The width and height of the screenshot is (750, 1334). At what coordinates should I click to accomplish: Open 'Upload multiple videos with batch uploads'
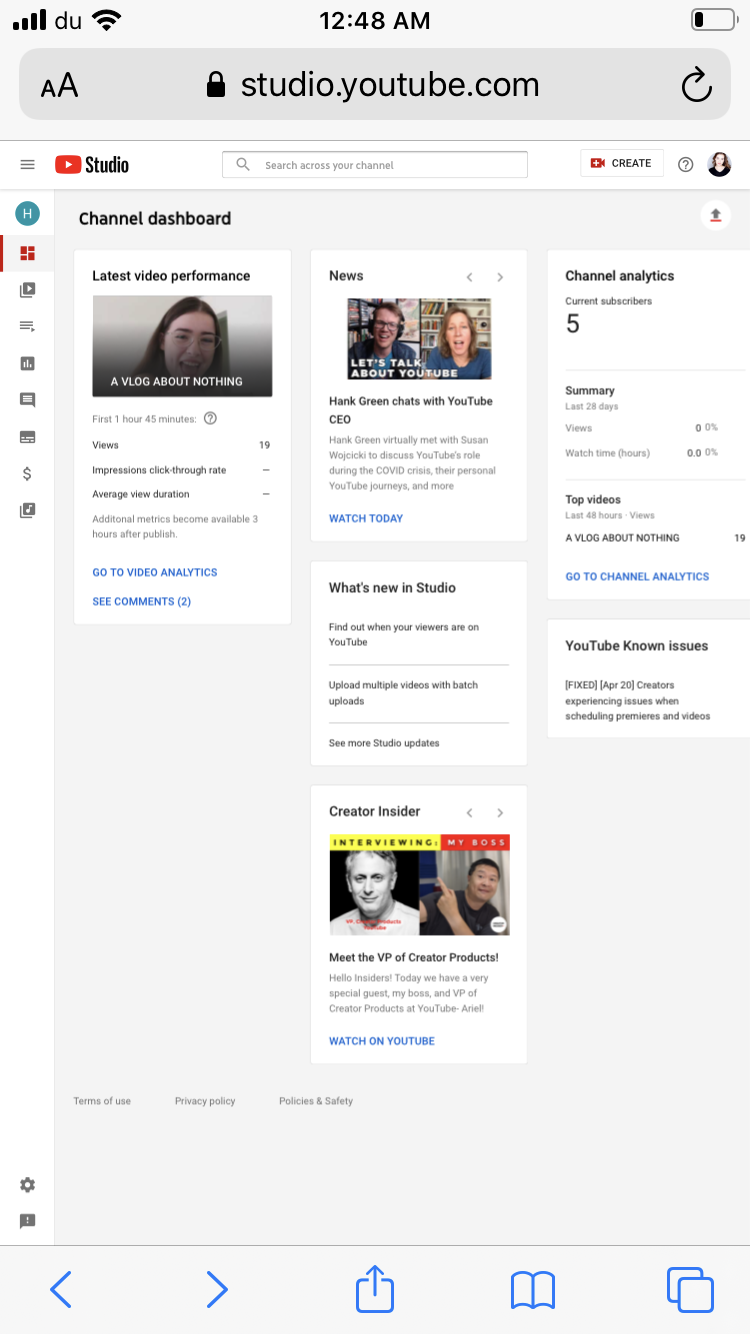[x=404, y=693]
